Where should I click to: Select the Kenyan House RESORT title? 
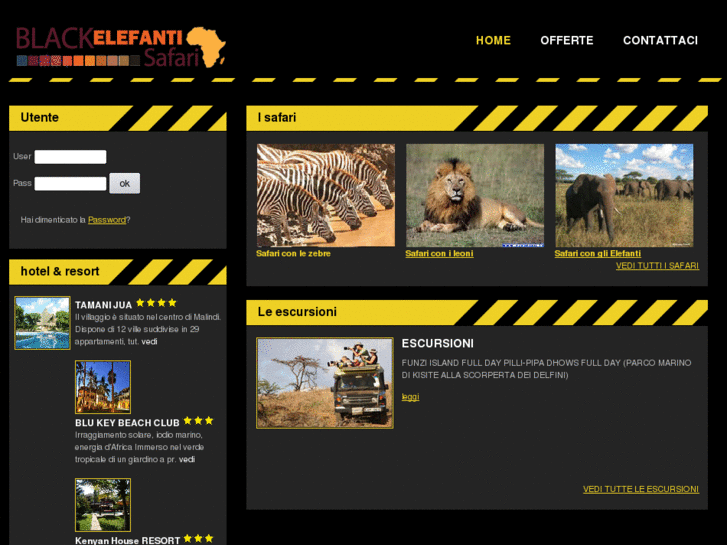[128, 540]
